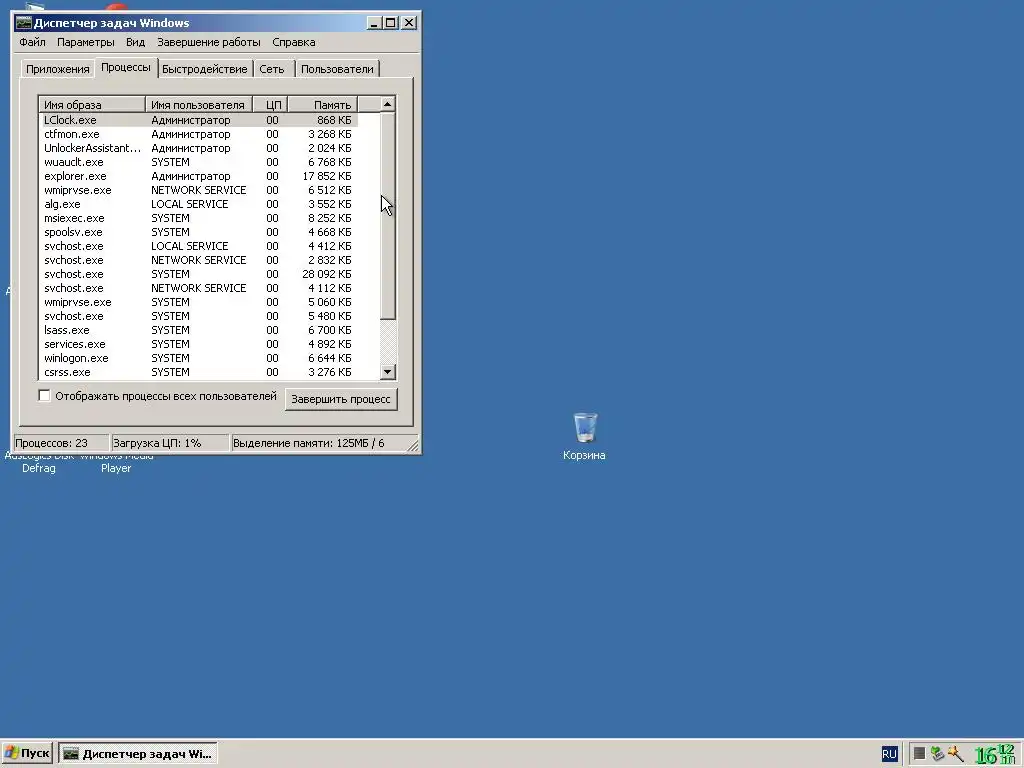Click the 17 852 КБ memory value

[327, 176]
